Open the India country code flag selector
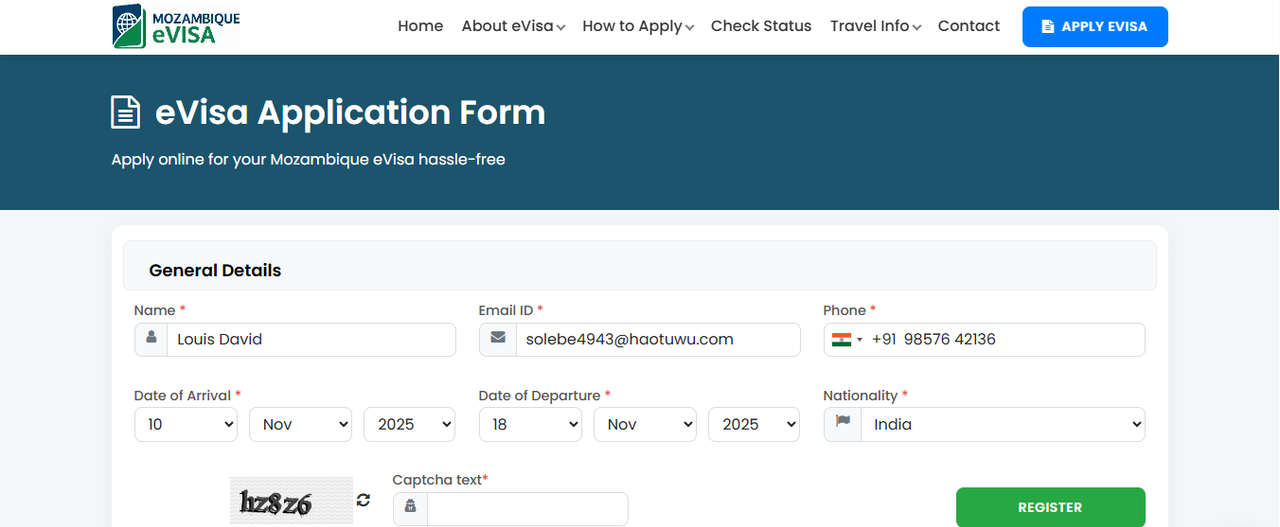This screenshot has height=527, width=1280. tap(846, 340)
